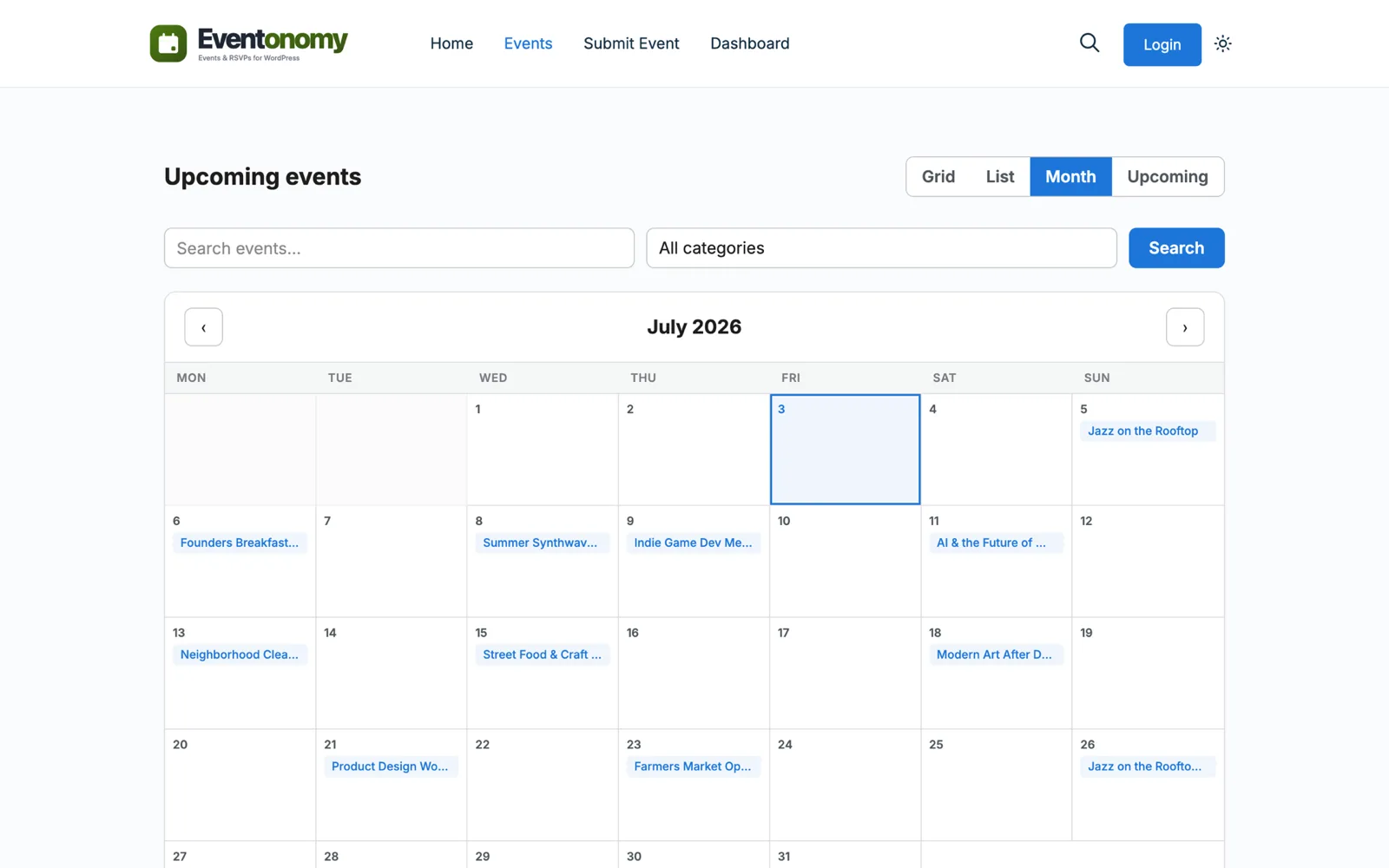Click the day number 1
Image resolution: width=1389 pixels, height=868 pixels.
(x=477, y=409)
